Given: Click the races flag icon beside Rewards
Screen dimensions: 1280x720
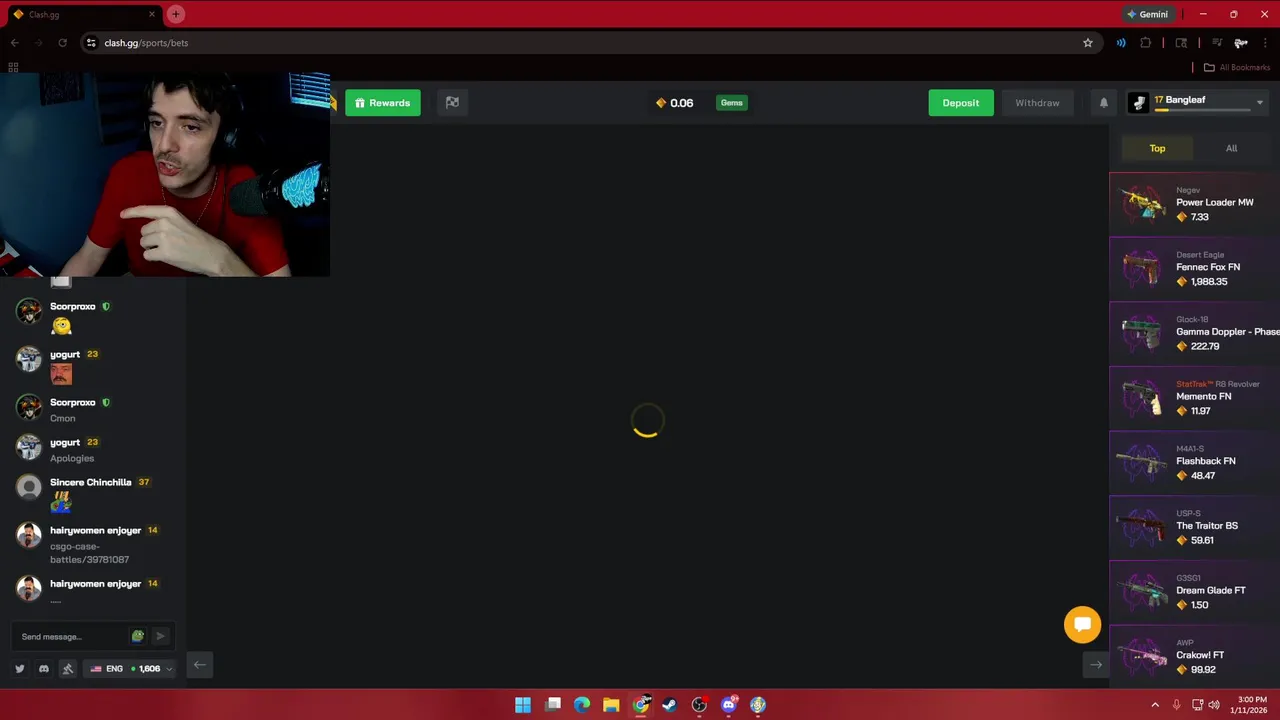Looking at the screenshot, I should click(x=452, y=102).
